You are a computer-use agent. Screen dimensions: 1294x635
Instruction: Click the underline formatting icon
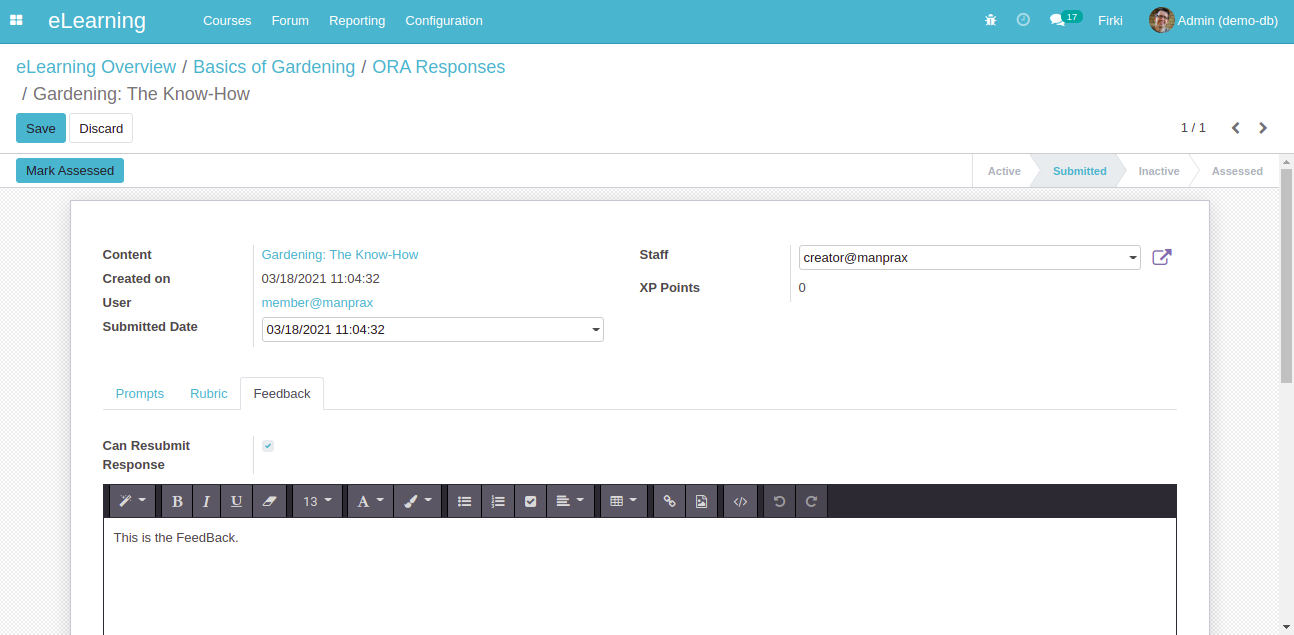236,502
